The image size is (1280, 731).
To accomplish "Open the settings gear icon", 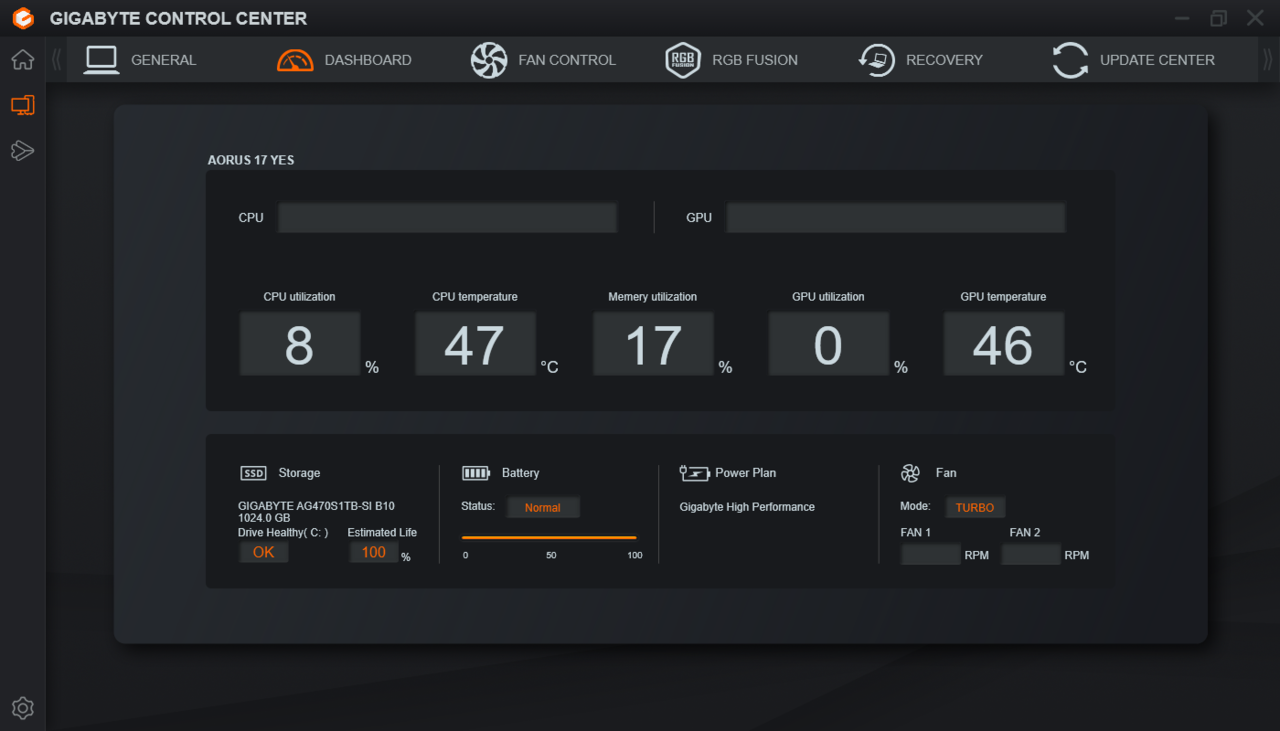I will click(x=22, y=708).
